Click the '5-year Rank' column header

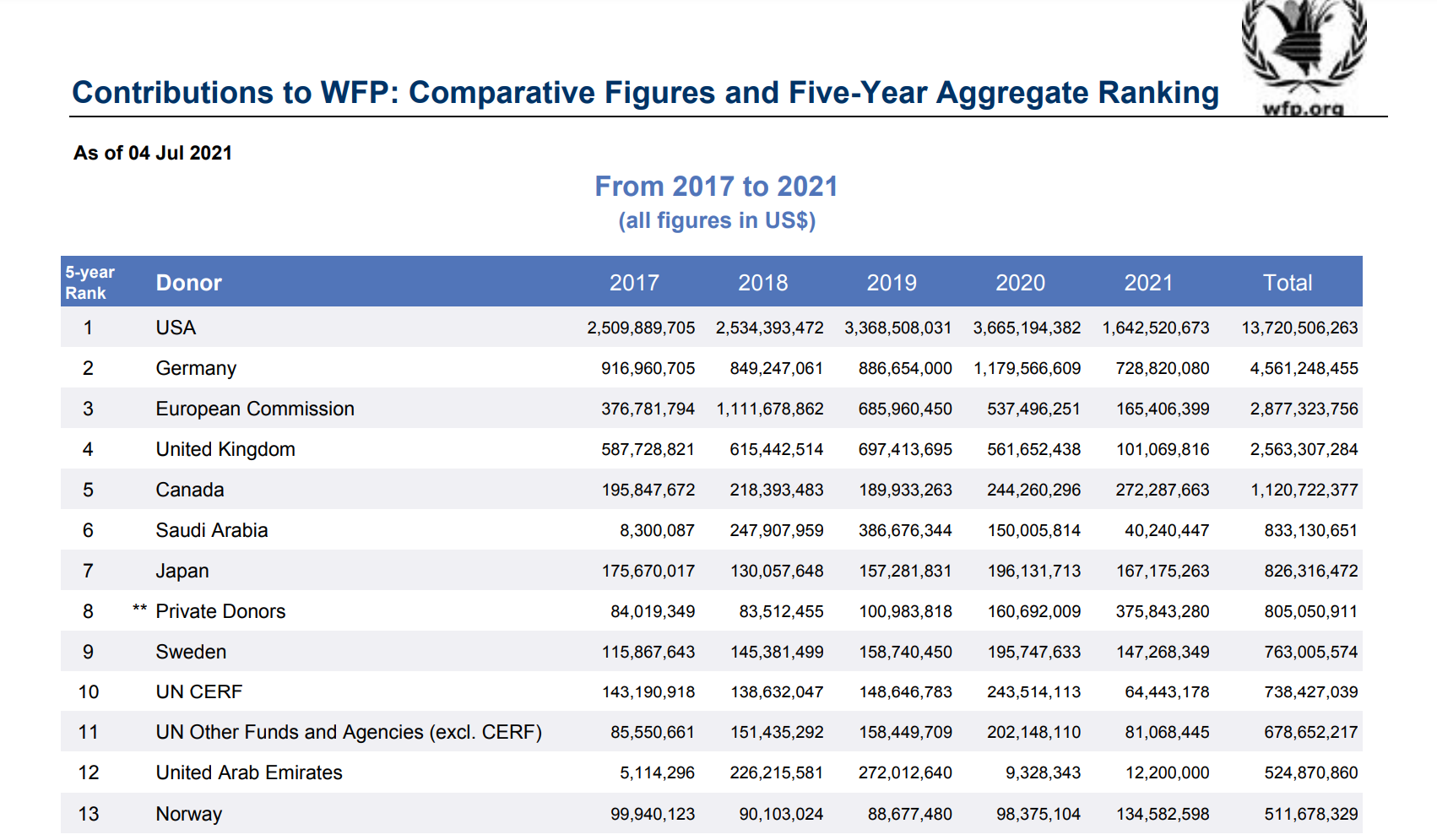[89, 282]
